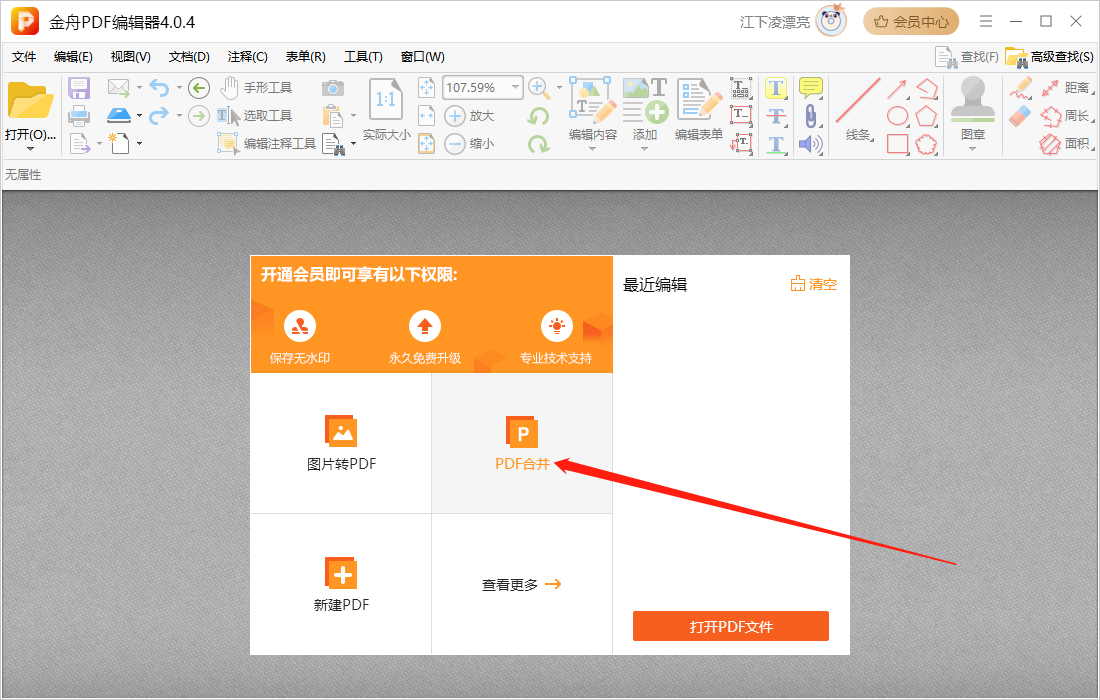1100x700 pixels.
Task: Expand the email dropdown arrow
Action: [x=139, y=88]
